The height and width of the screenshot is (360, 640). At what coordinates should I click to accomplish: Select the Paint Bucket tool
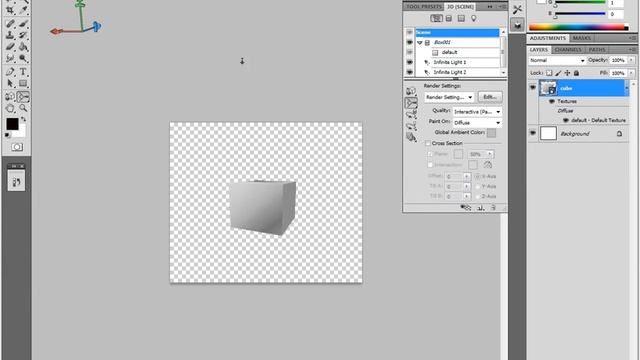[23, 47]
